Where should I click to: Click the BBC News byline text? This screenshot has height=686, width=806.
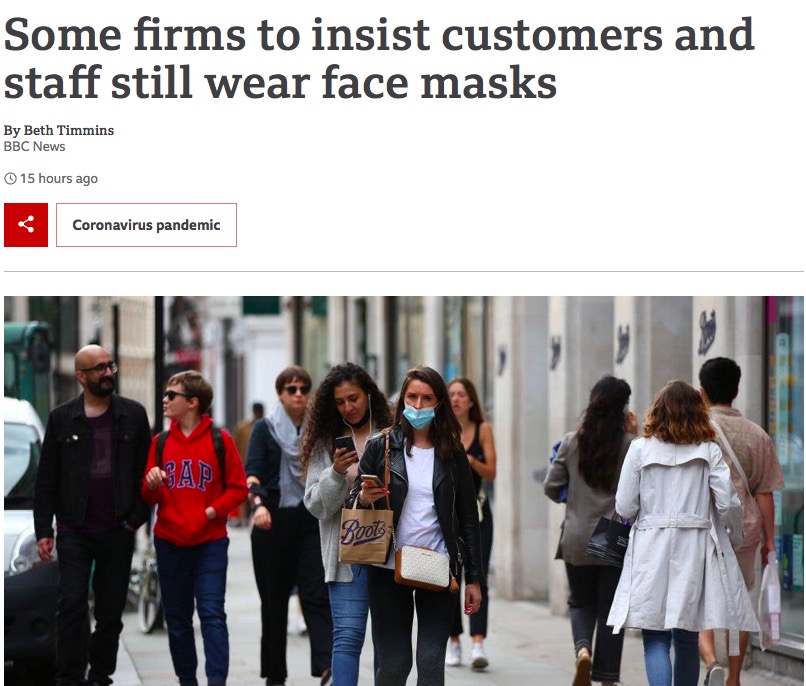(x=34, y=146)
